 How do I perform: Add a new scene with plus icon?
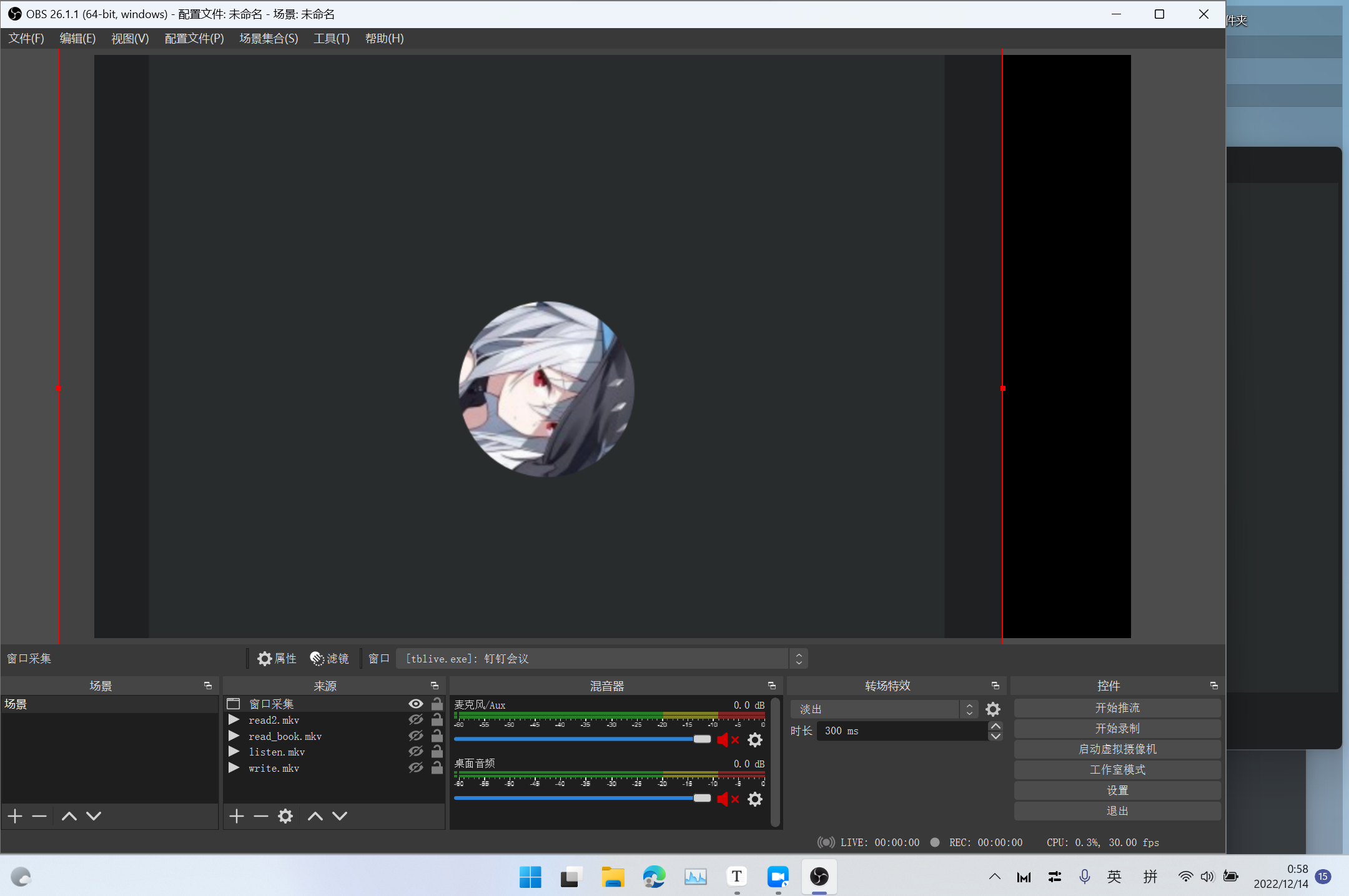point(16,816)
